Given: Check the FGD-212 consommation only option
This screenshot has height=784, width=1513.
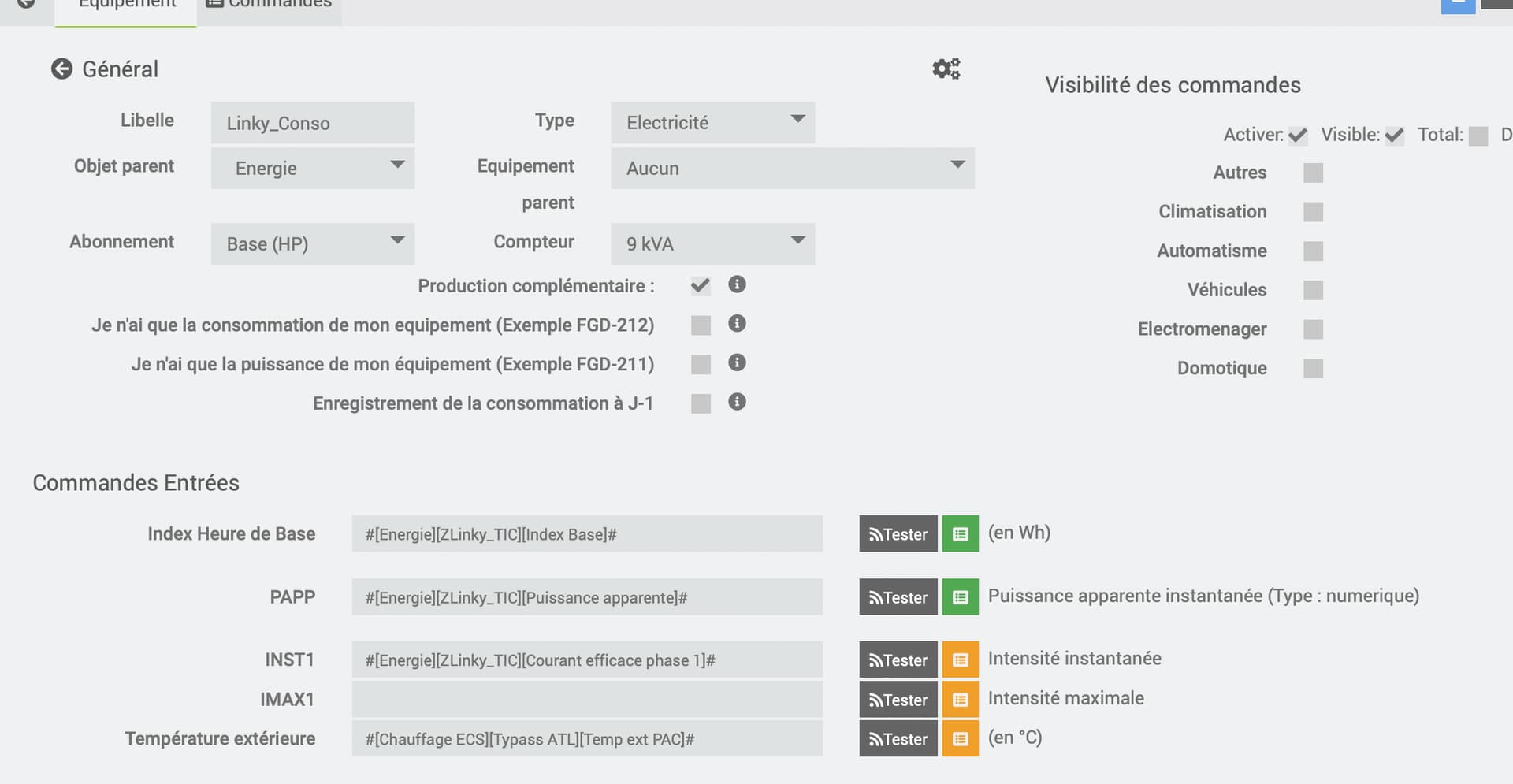Looking at the screenshot, I should click(701, 325).
